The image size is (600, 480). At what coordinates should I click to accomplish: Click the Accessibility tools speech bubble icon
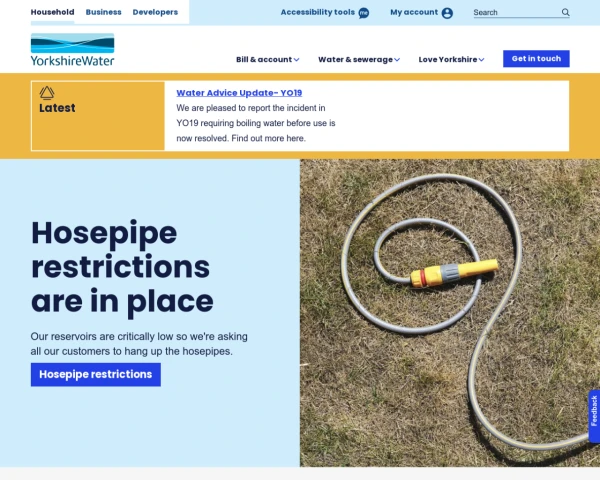point(364,13)
